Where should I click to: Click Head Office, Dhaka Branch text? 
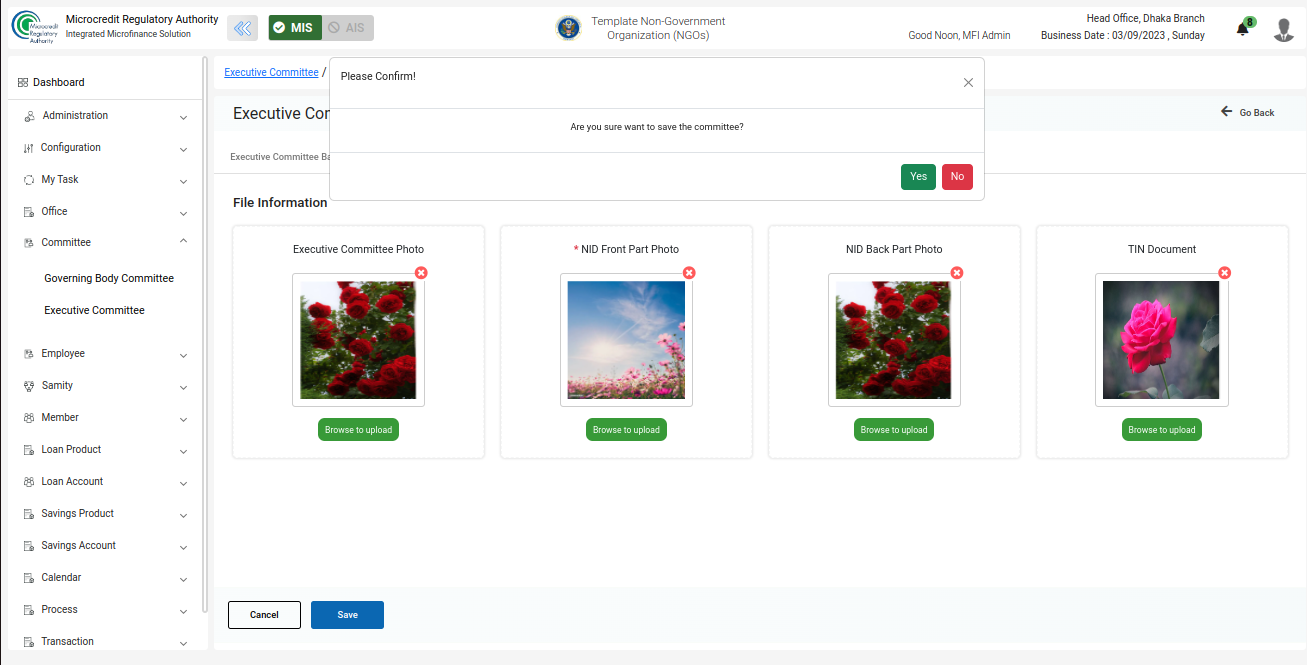tap(1145, 18)
